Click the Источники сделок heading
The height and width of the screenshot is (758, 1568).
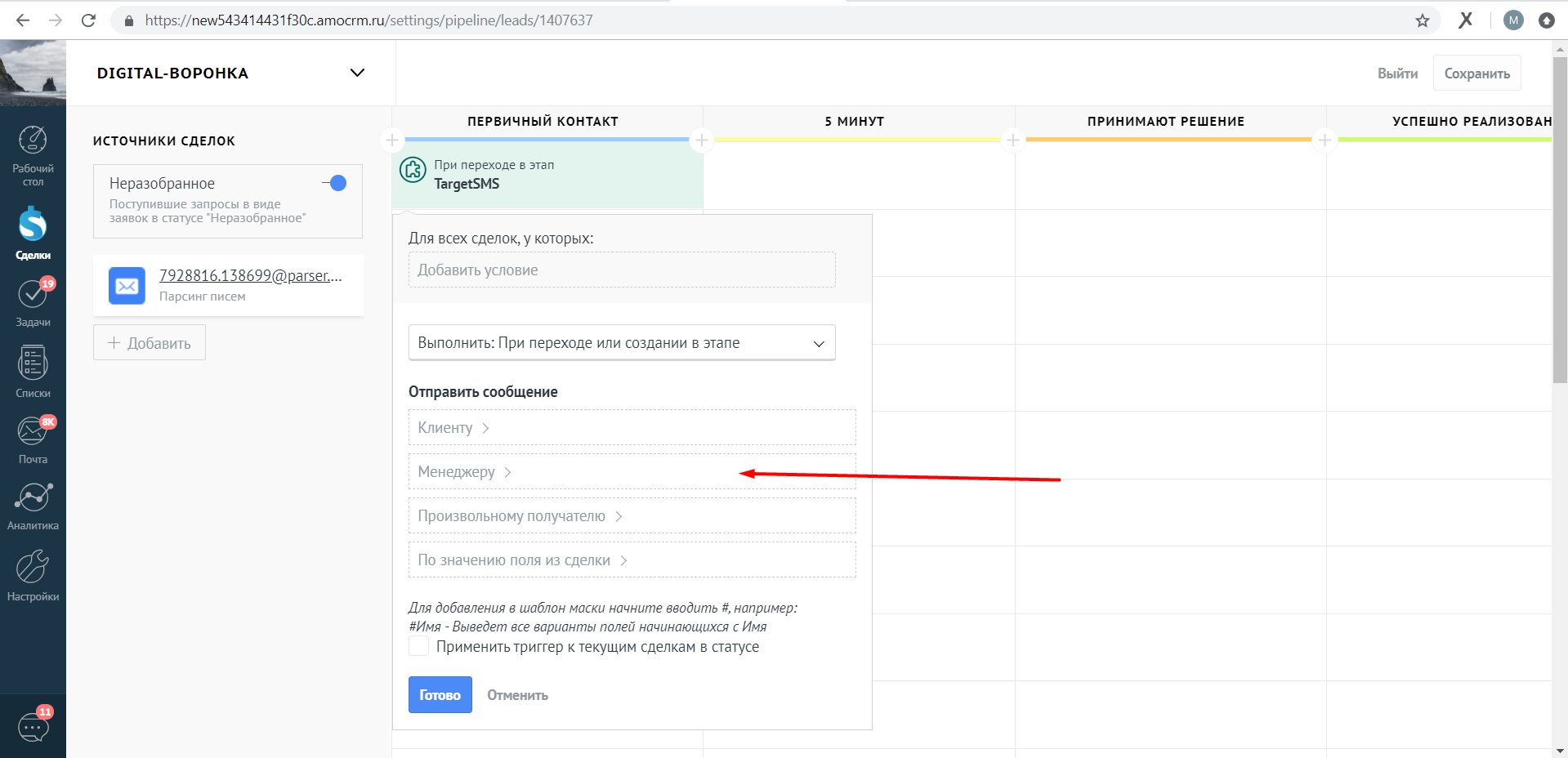tap(164, 140)
